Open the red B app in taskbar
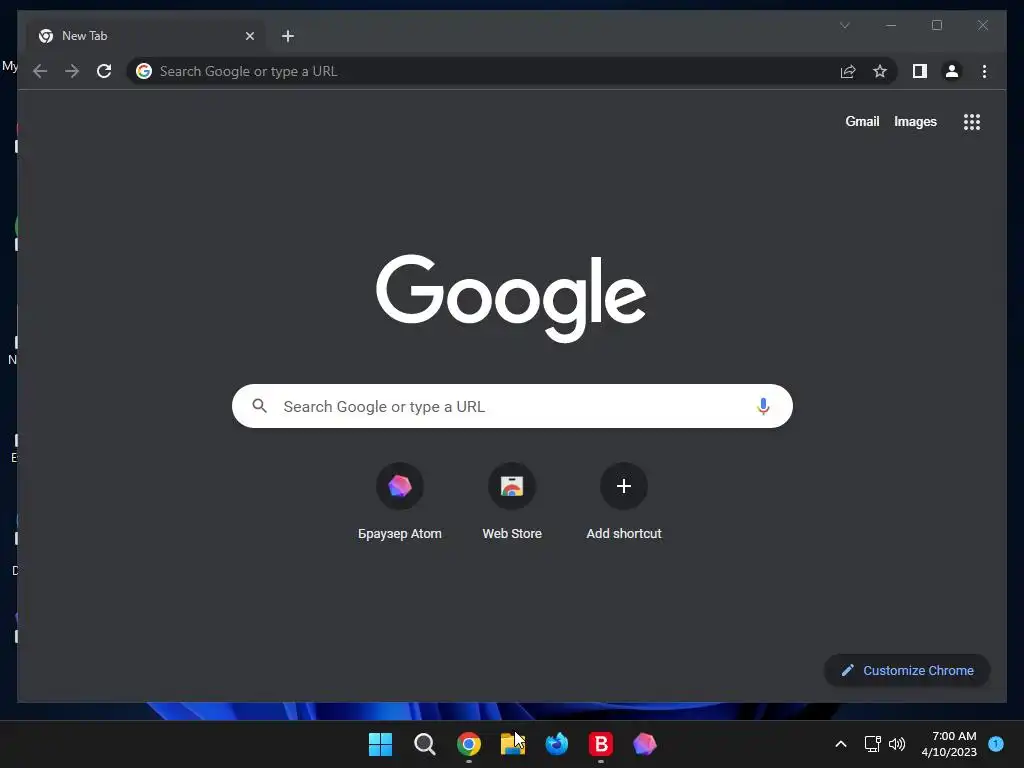The image size is (1024, 768). (x=601, y=744)
